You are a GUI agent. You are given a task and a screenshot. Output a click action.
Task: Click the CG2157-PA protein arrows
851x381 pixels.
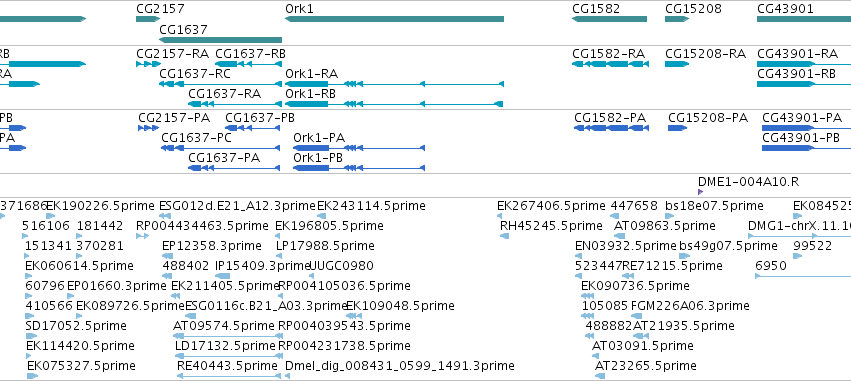(148, 128)
